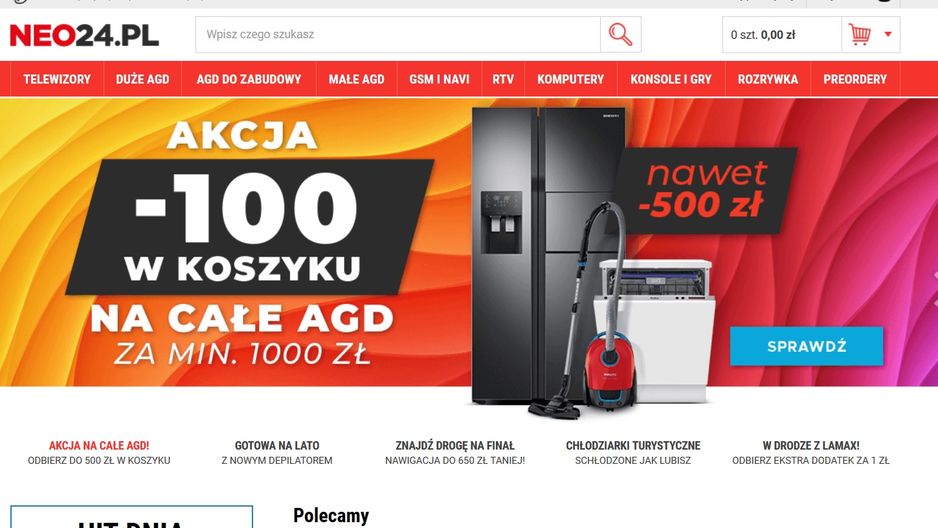Click the NEO24.PL logo
Screen dimensions: 938x528
tap(84, 35)
